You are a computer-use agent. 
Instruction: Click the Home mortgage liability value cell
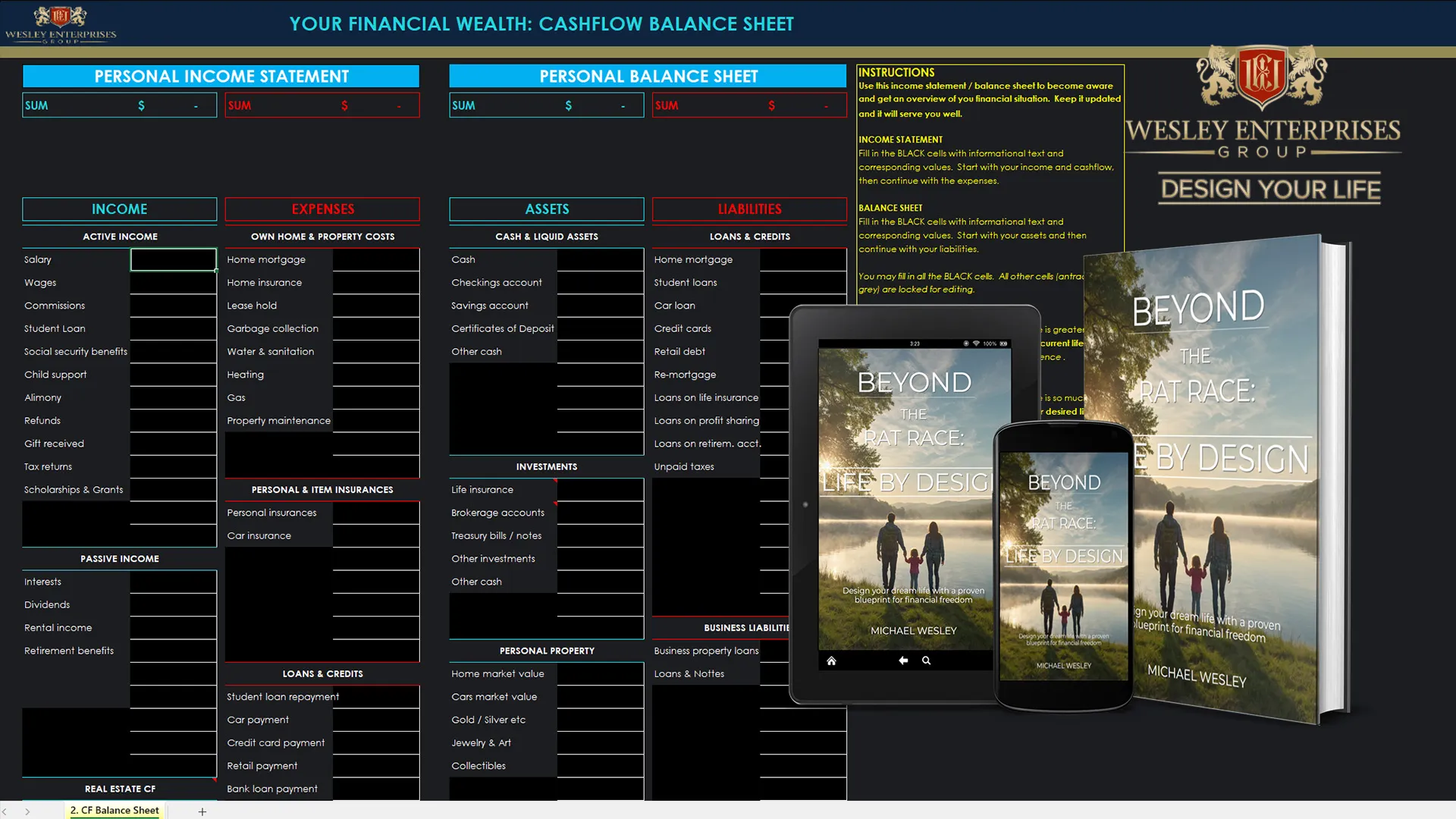pyautogui.click(x=803, y=259)
